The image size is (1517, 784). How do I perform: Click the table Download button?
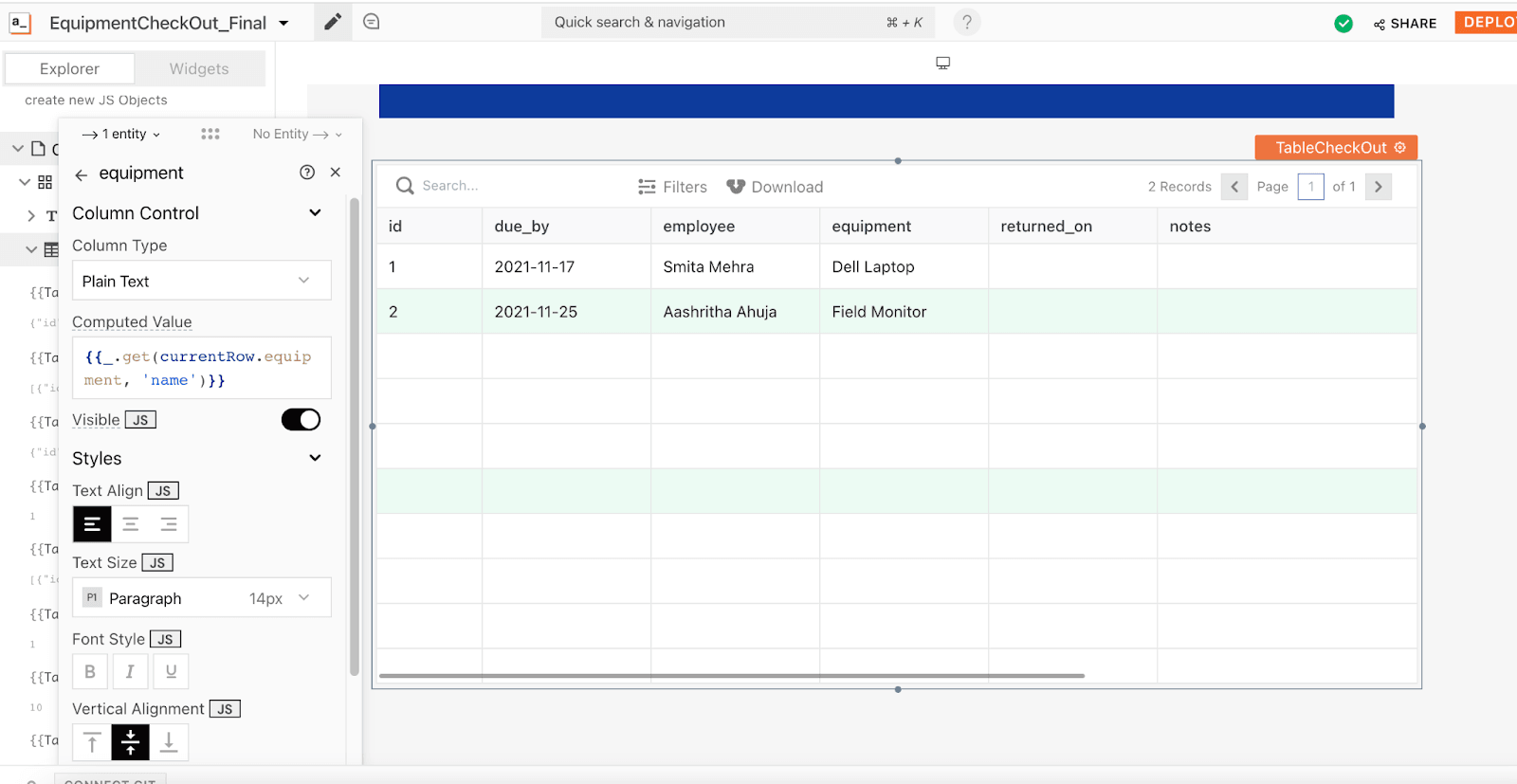click(x=775, y=187)
